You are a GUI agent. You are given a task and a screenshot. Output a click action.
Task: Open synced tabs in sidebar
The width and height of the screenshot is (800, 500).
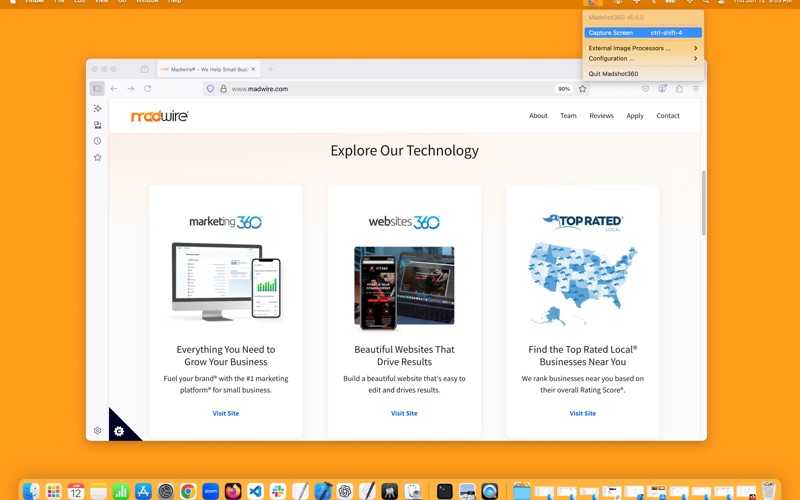coord(97,125)
